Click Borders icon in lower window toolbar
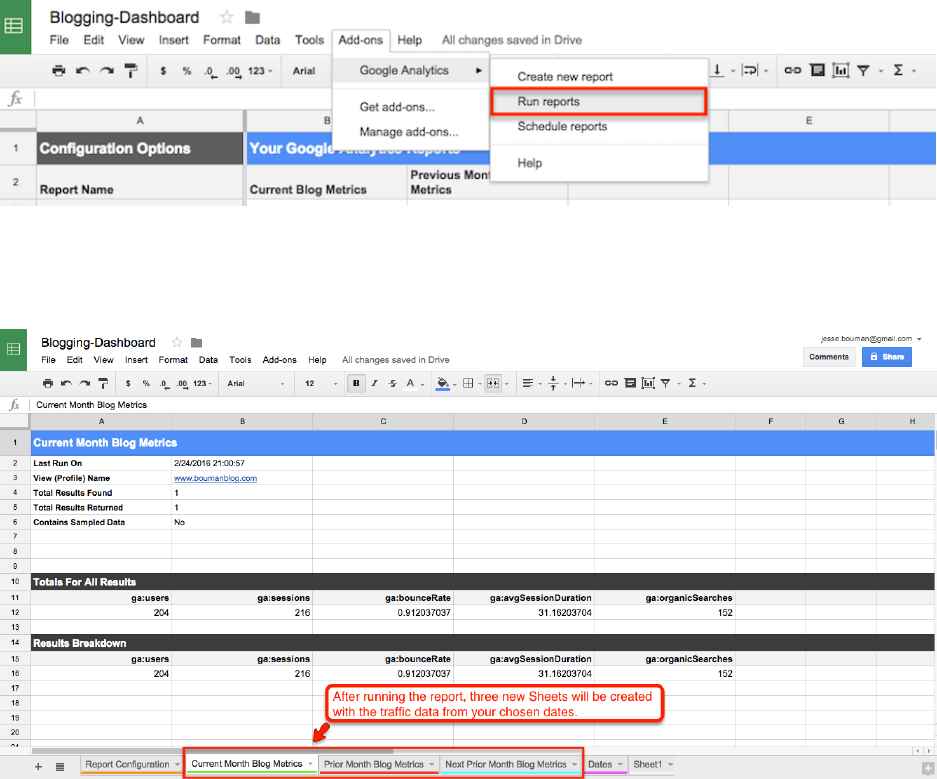The image size is (937, 779). click(468, 384)
